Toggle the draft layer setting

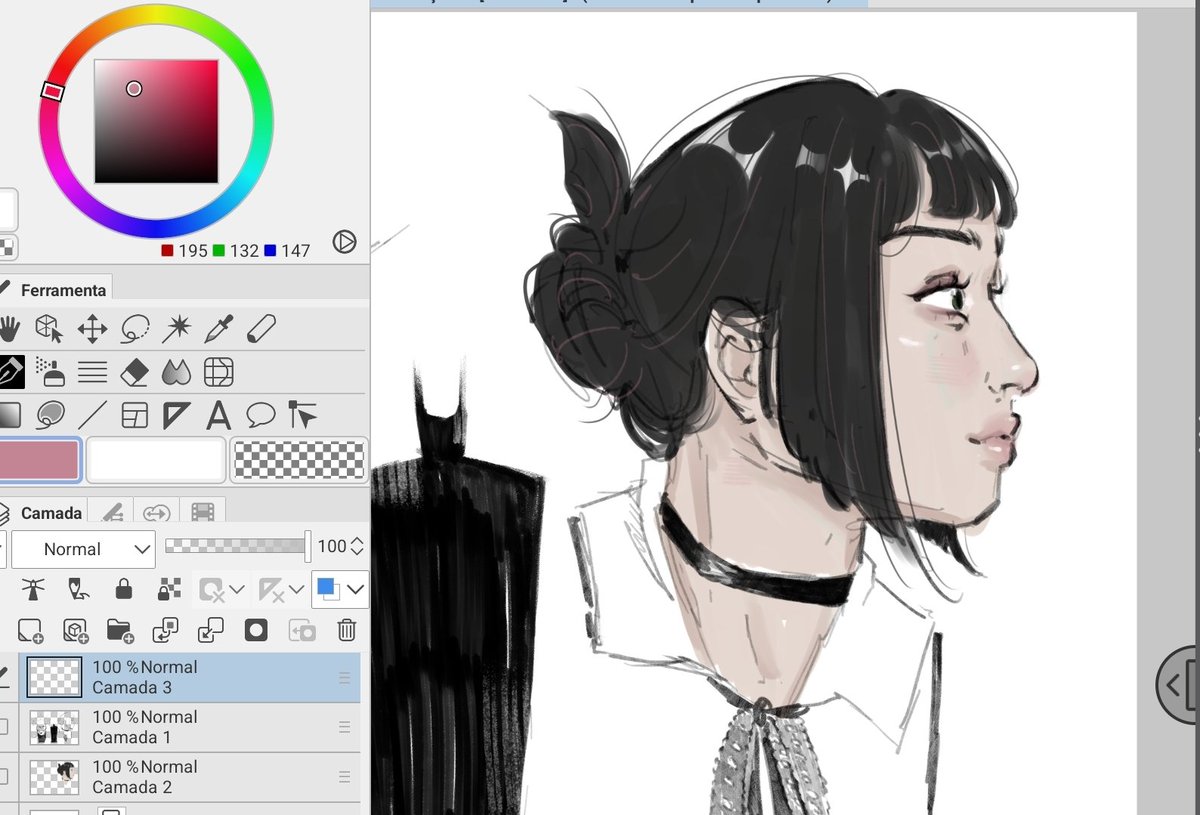point(78,589)
